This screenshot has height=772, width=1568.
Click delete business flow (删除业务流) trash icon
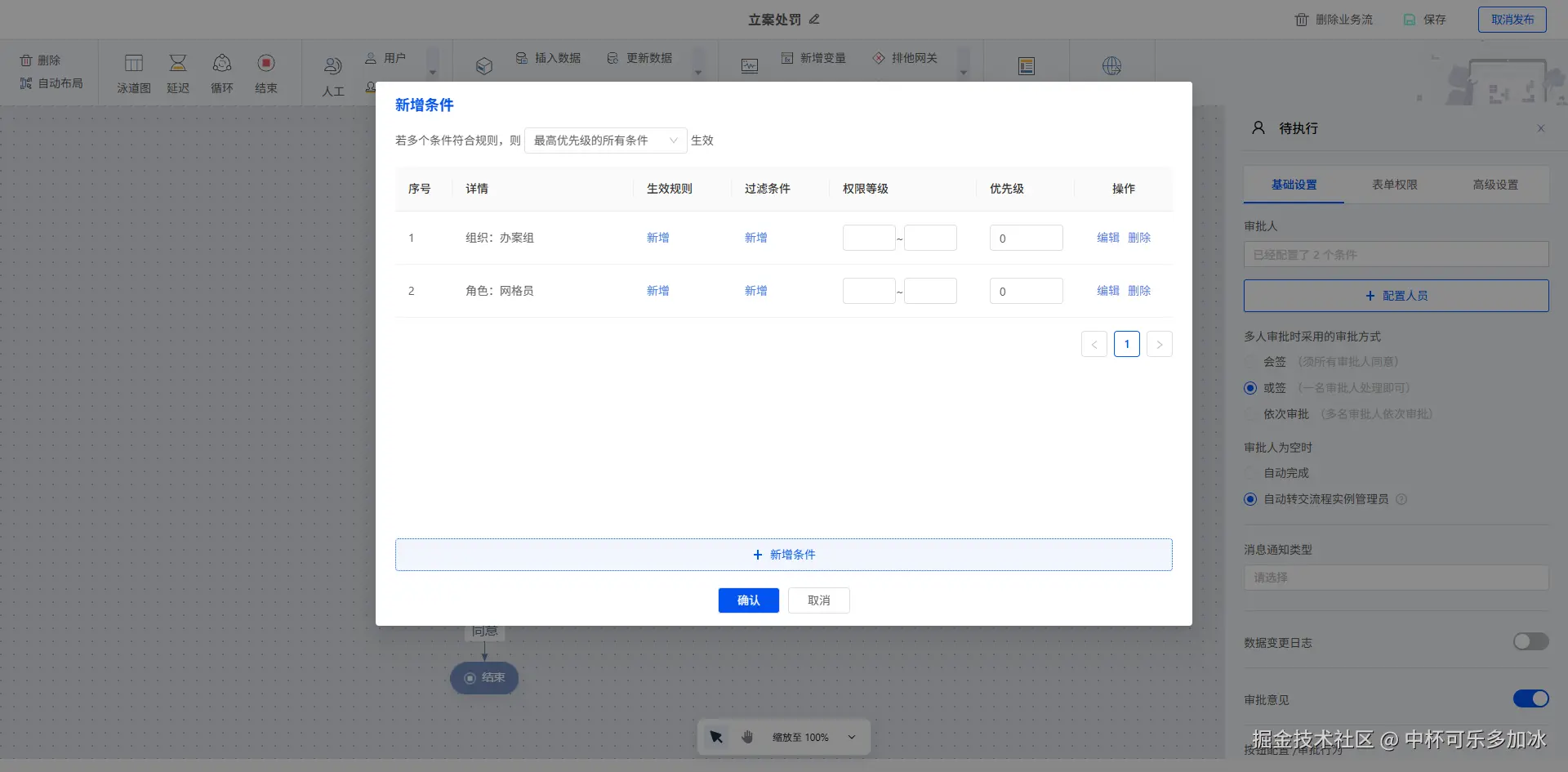point(1302,20)
